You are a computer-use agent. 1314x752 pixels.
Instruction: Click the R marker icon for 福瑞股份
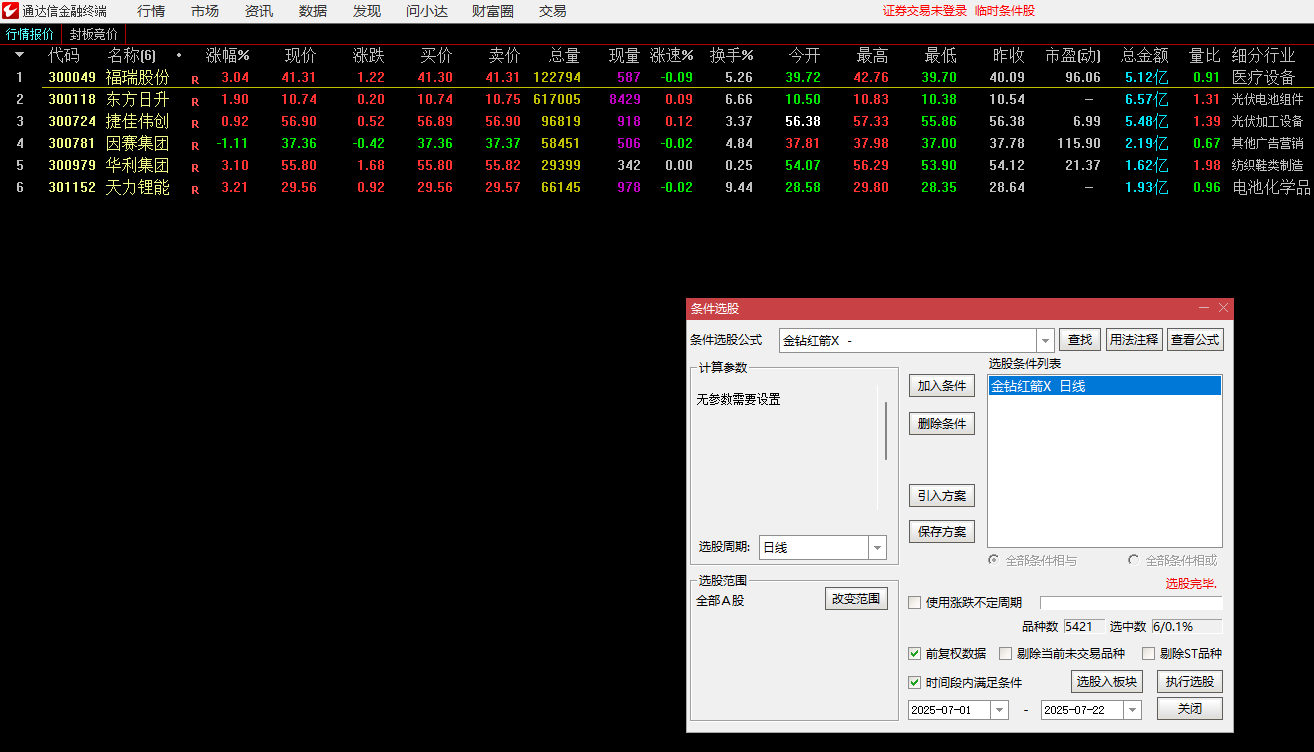click(195, 78)
